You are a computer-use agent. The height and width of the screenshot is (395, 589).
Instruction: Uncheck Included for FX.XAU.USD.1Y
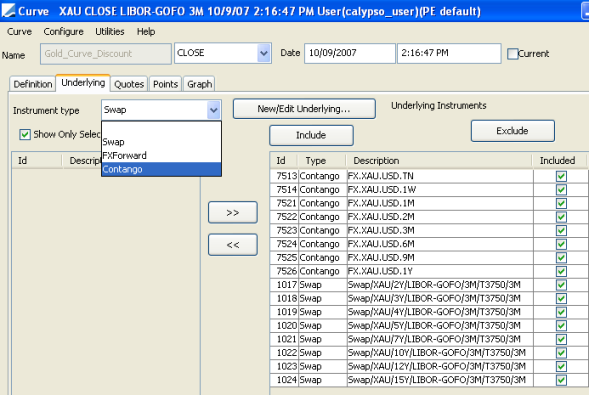pyautogui.click(x=561, y=271)
